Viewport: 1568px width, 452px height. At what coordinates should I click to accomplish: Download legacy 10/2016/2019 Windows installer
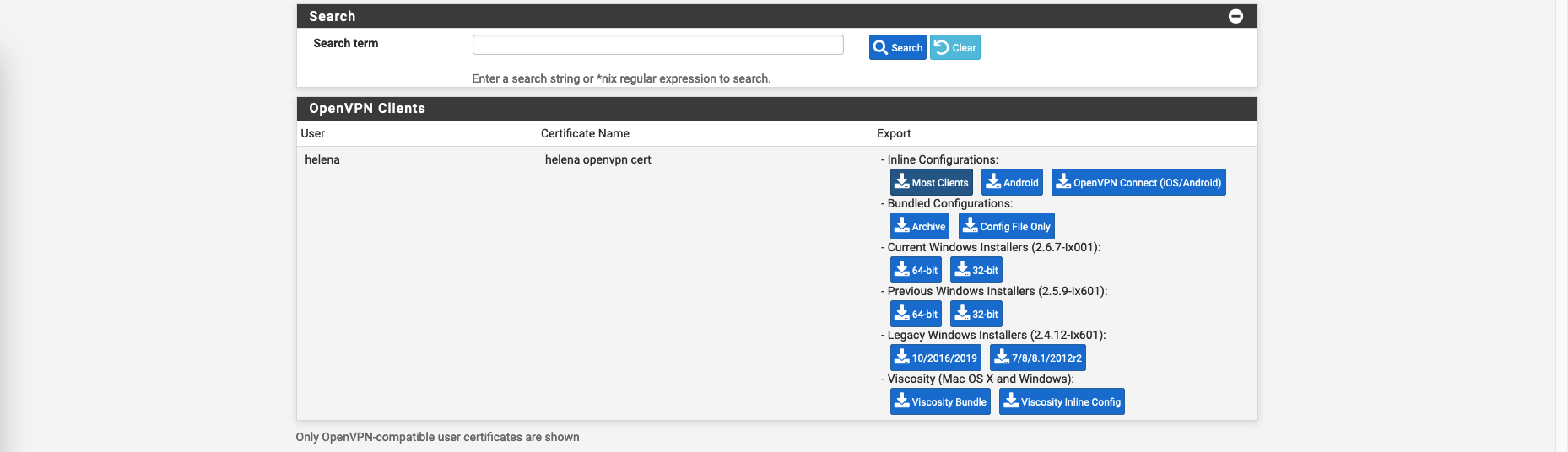(x=935, y=358)
